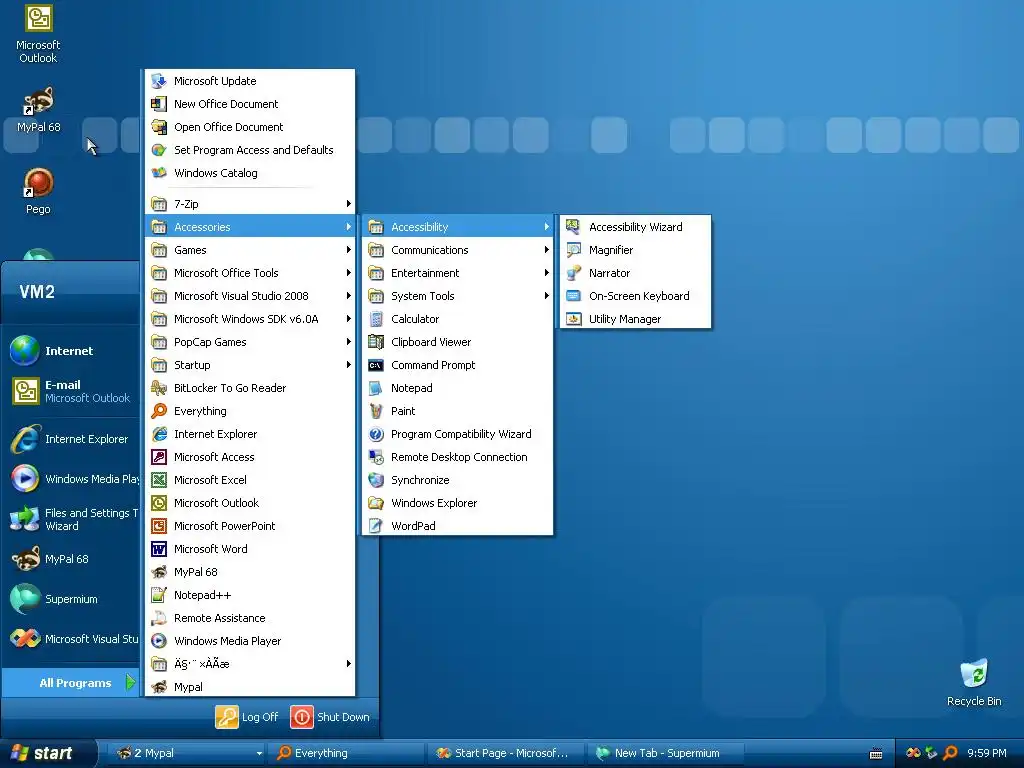Click the WordPad icon

click(x=376, y=526)
